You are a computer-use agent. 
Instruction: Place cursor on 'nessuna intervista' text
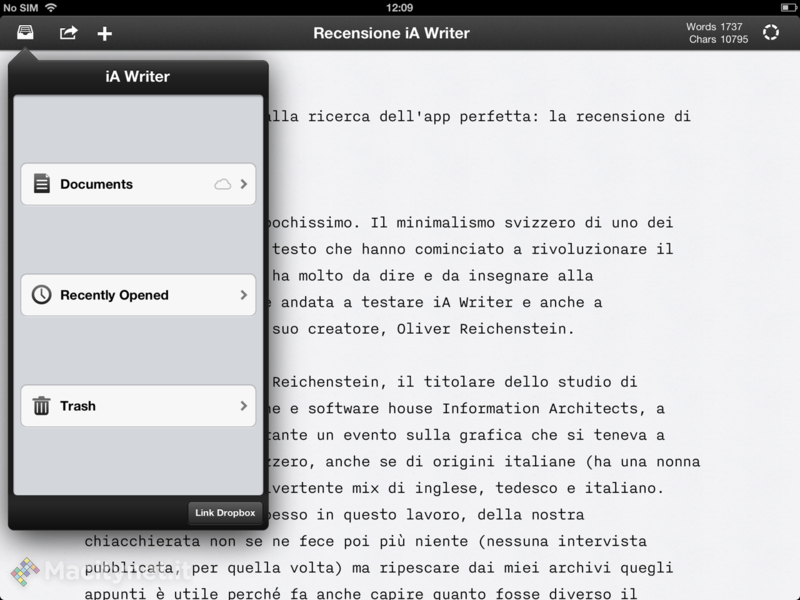coord(566,541)
